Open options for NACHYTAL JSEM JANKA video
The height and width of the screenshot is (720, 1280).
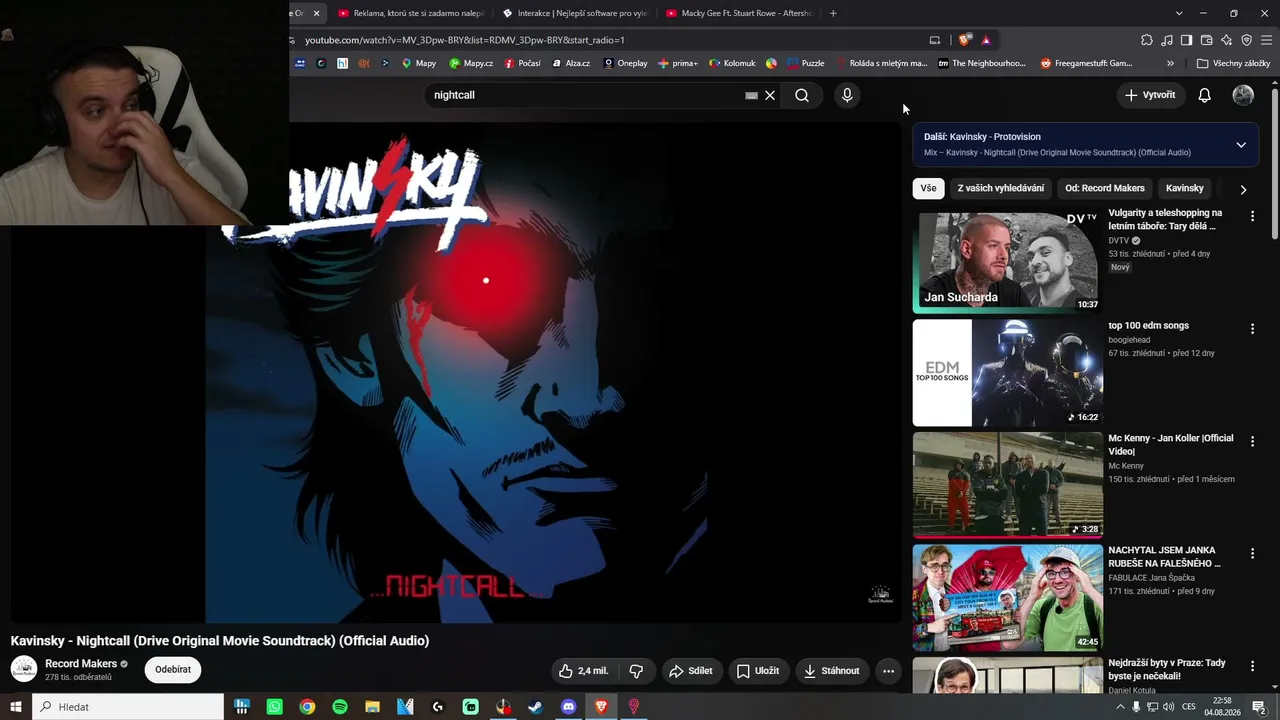click(x=1252, y=554)
